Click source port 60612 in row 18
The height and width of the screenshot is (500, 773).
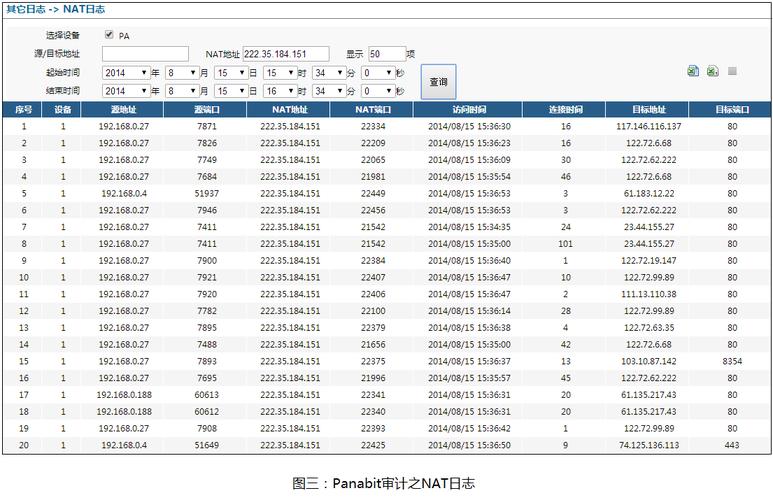(x=207, y=411)
